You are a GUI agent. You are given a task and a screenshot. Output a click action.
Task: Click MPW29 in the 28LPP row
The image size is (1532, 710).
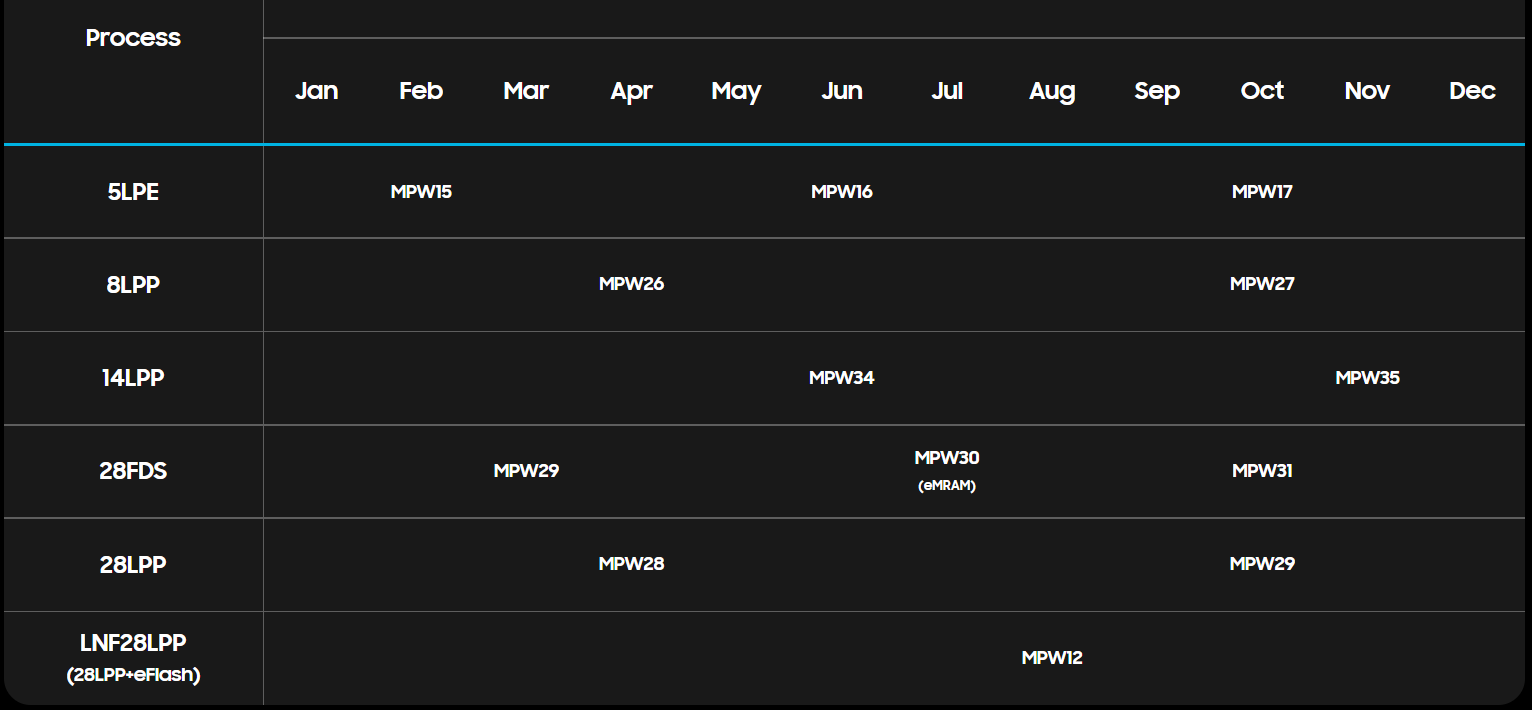tap(1262, 564)
